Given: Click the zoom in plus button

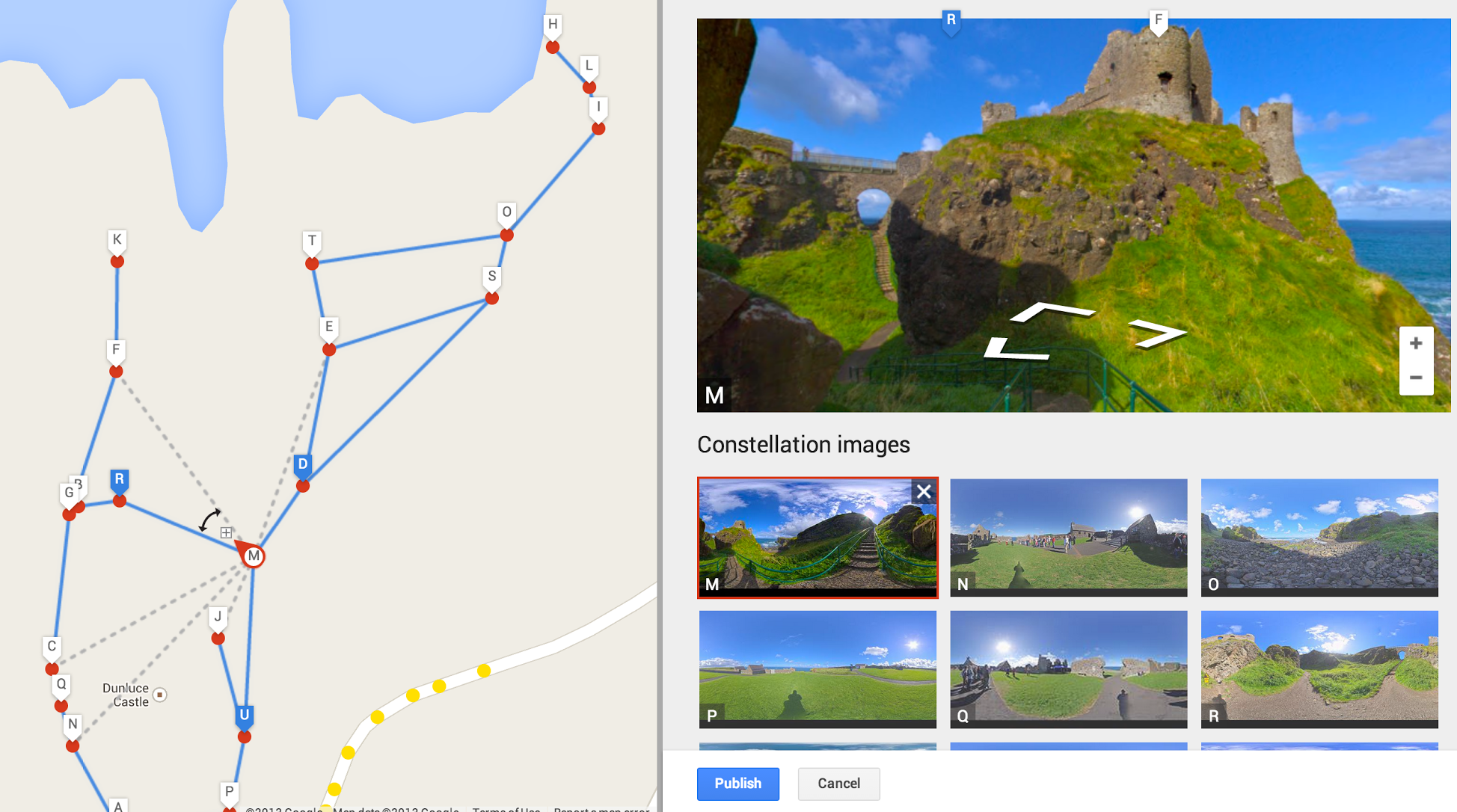Looking at the screenshot, I should [1415, 344].
